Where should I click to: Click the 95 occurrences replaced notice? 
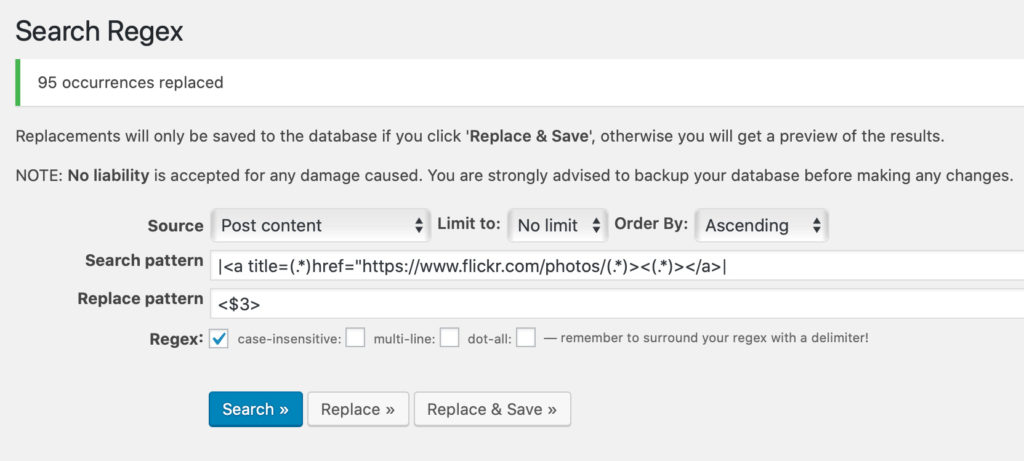click(130, 82)
